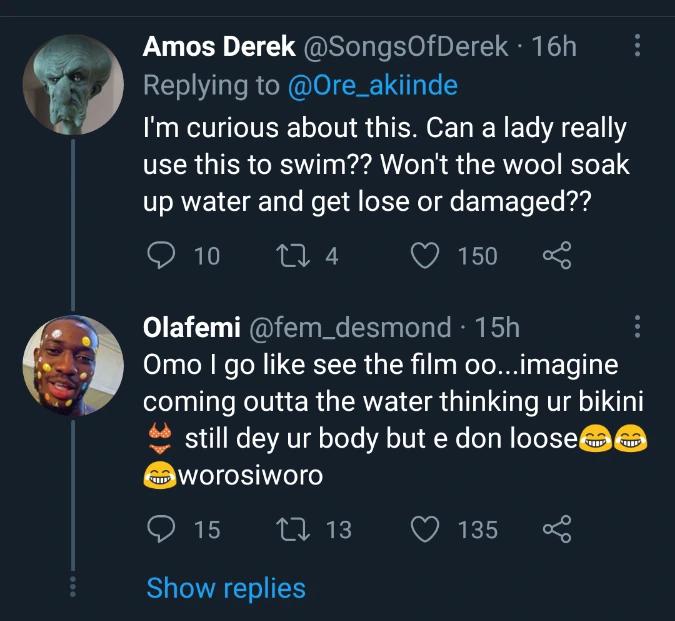
Task: Reply to Olafemi's tweet
Action: (161, 529)
